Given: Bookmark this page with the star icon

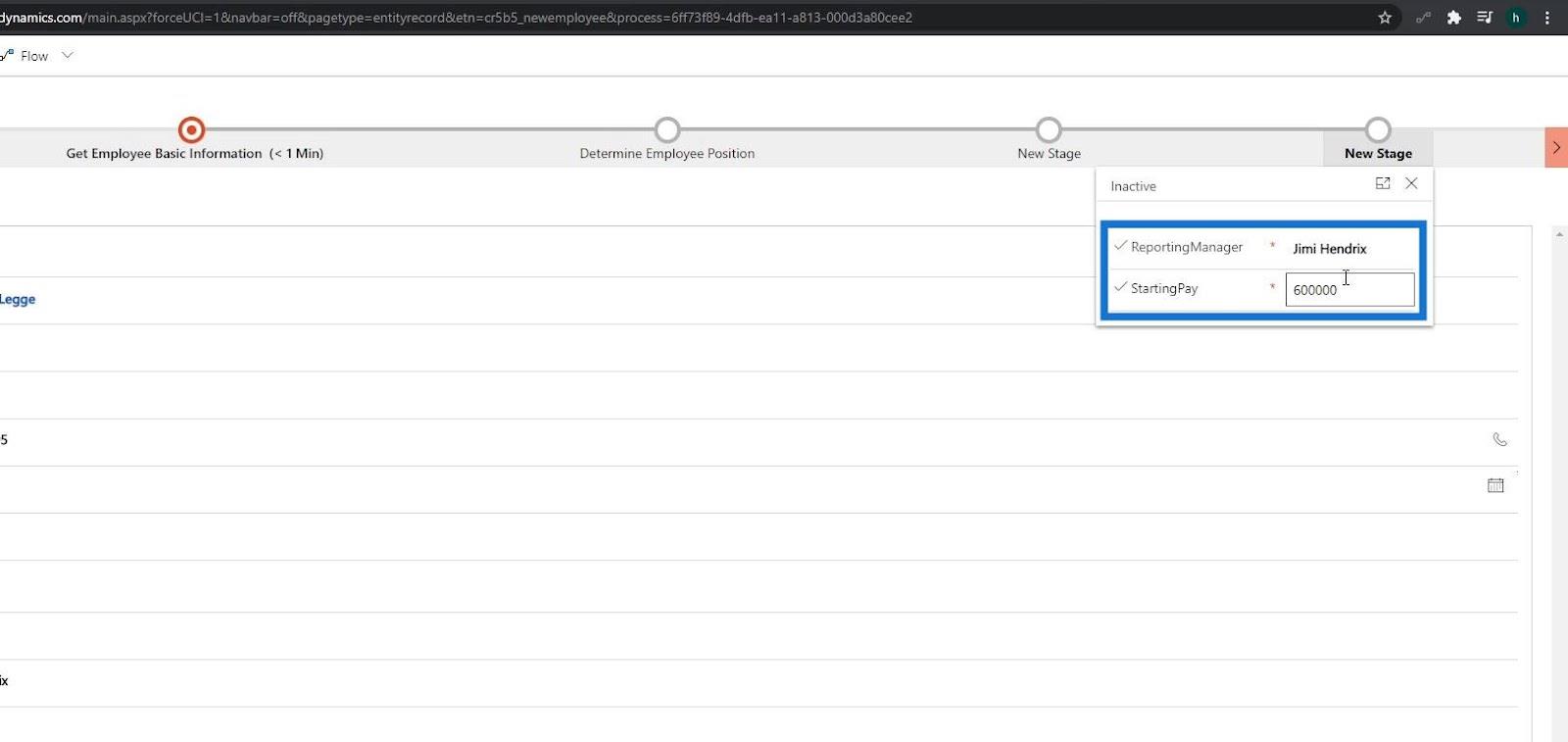Looking at the screenshot, I should tap(1385, 18).
